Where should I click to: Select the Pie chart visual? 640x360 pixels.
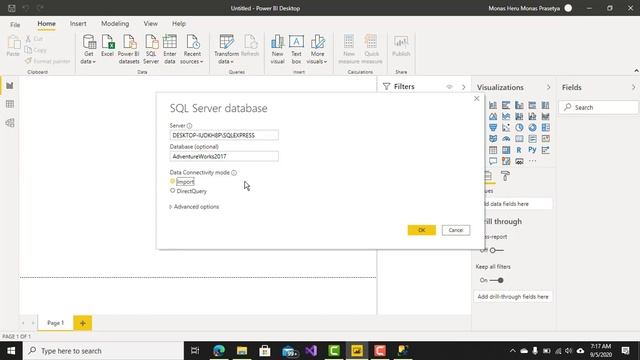(519, 127)
